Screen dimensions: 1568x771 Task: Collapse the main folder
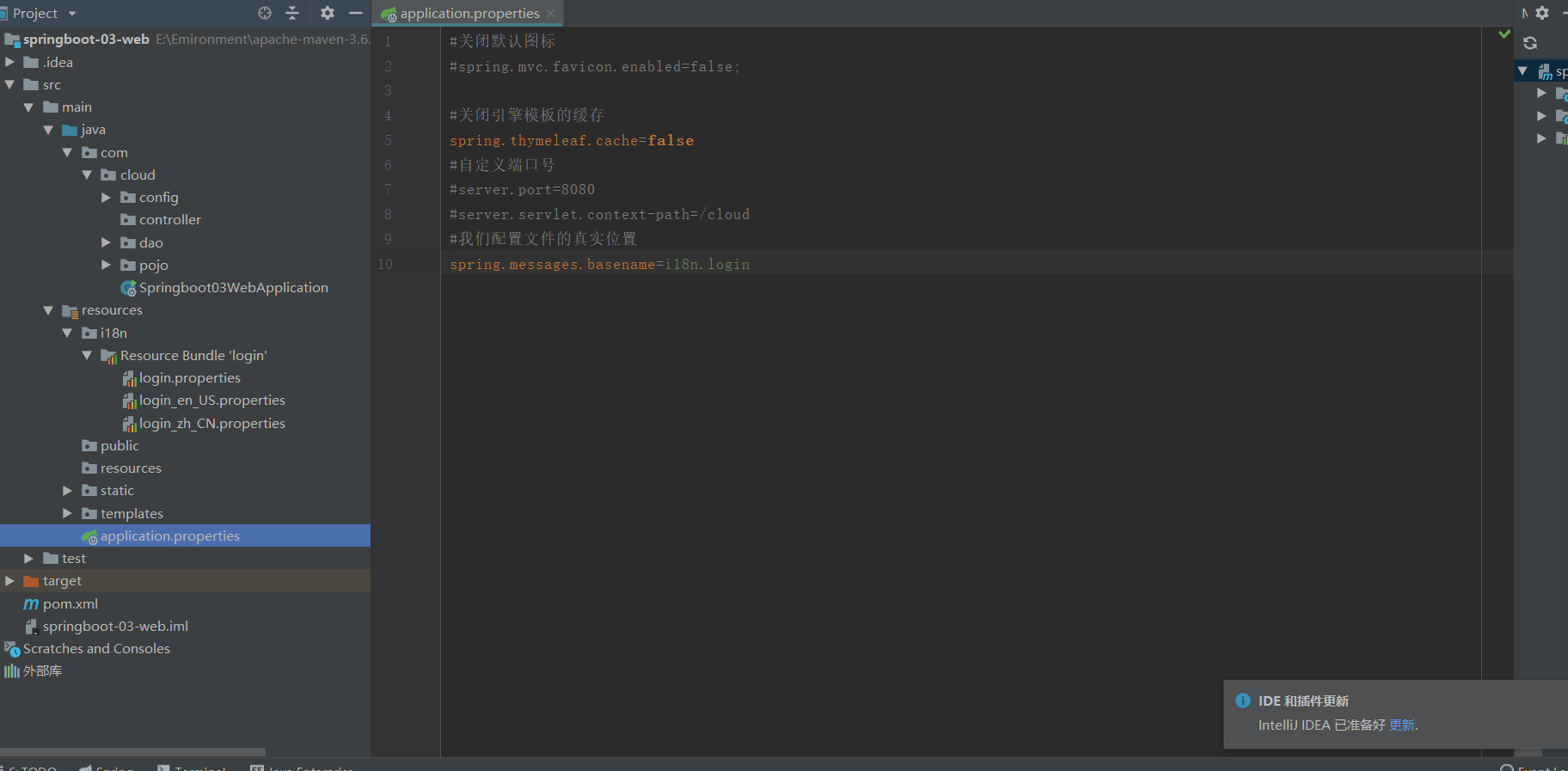(x=29, y=107)
